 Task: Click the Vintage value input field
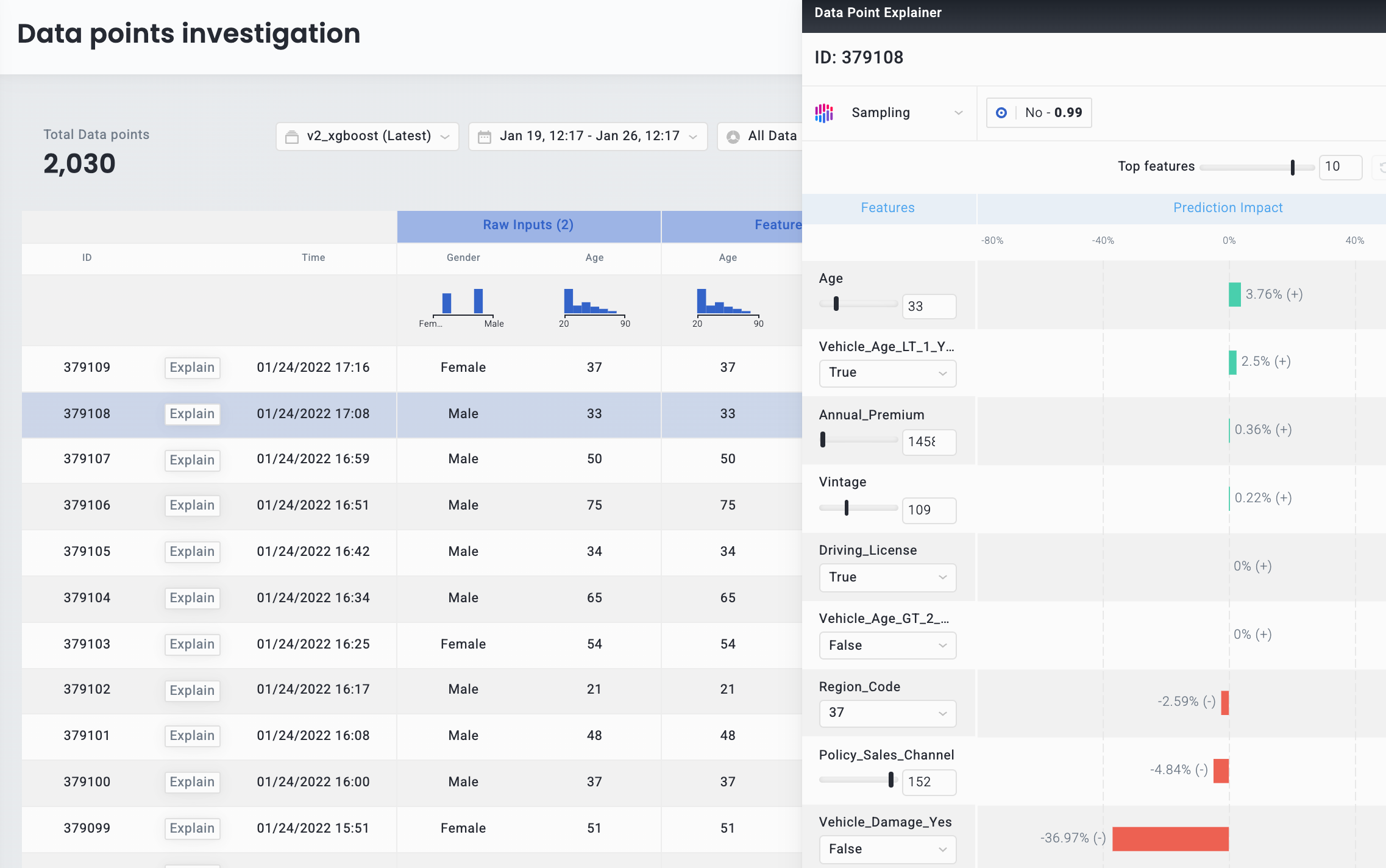tap(928, 510)
